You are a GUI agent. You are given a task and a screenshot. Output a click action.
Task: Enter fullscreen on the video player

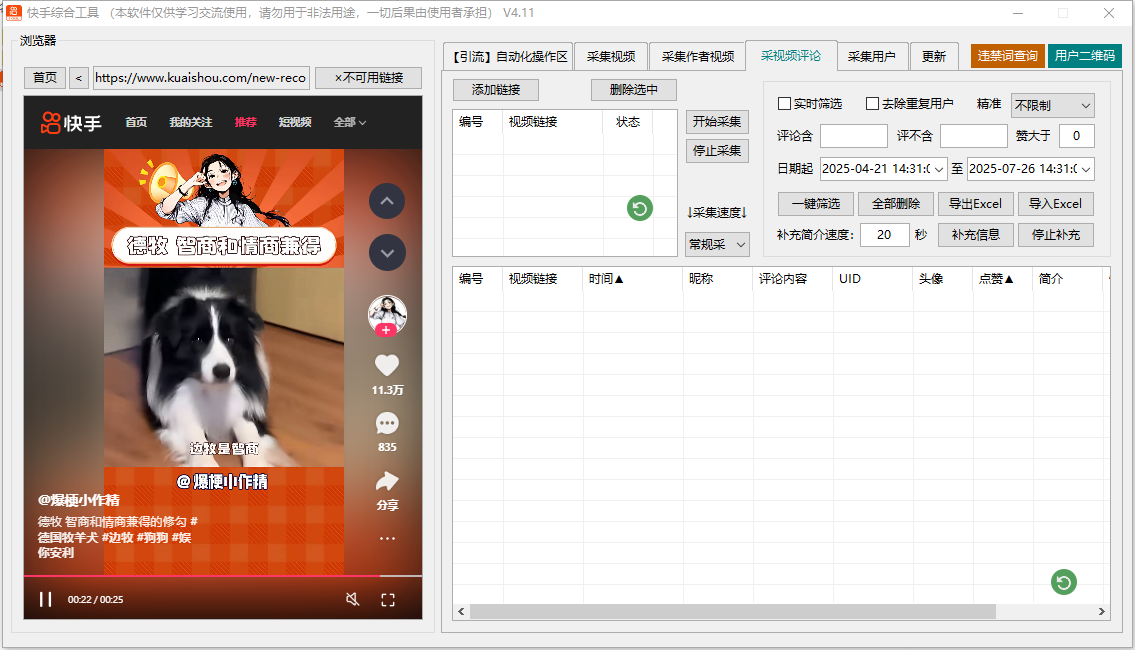388,598
